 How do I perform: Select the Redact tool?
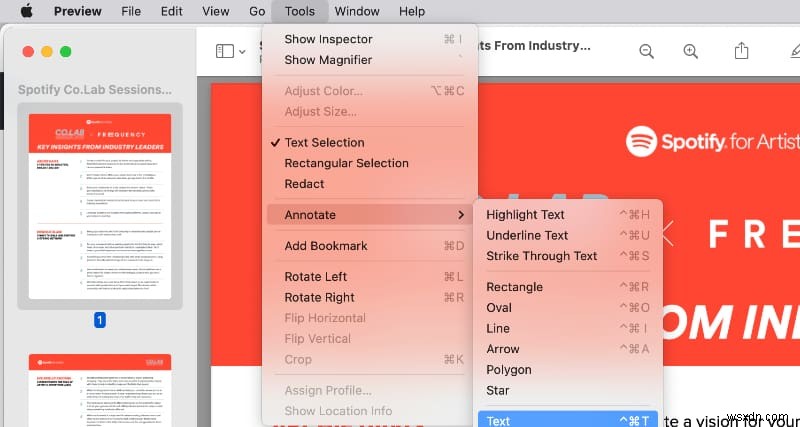370,184
